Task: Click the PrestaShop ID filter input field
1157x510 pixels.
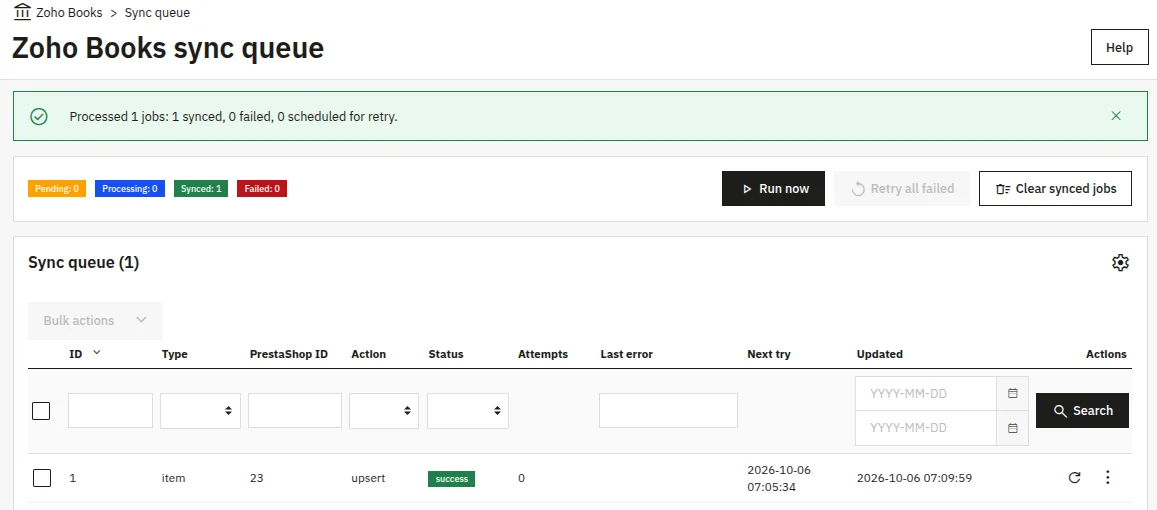Action: coord(294,410)
